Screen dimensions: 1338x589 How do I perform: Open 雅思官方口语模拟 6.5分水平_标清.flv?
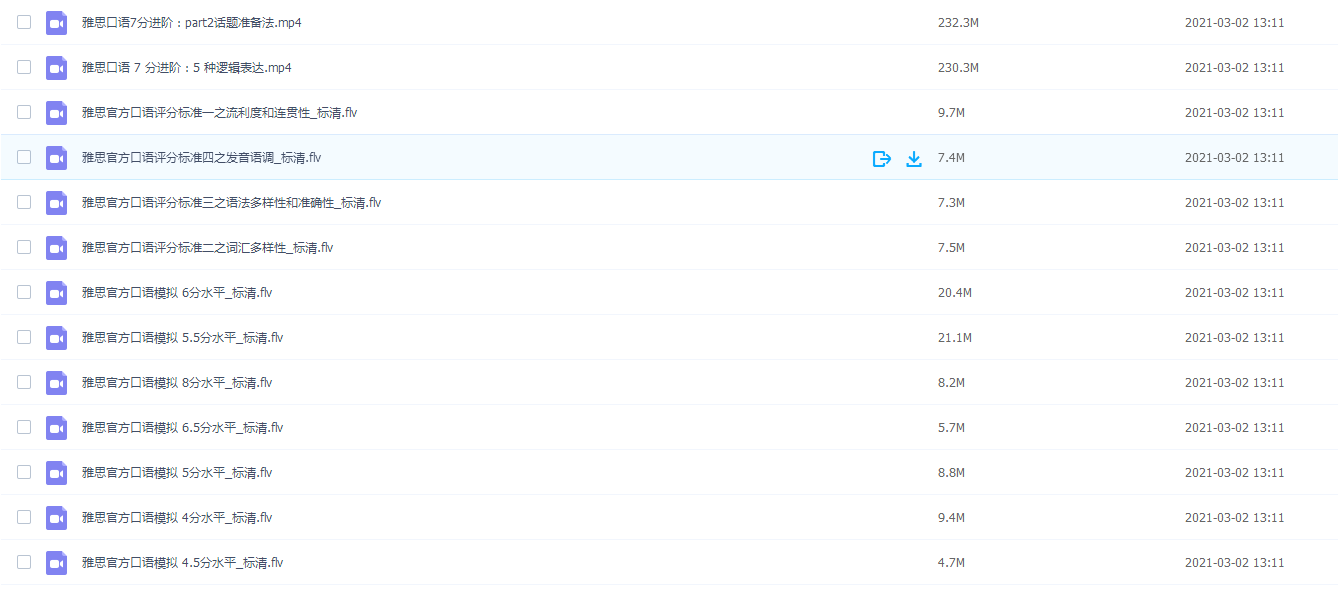tap(182, 428)
